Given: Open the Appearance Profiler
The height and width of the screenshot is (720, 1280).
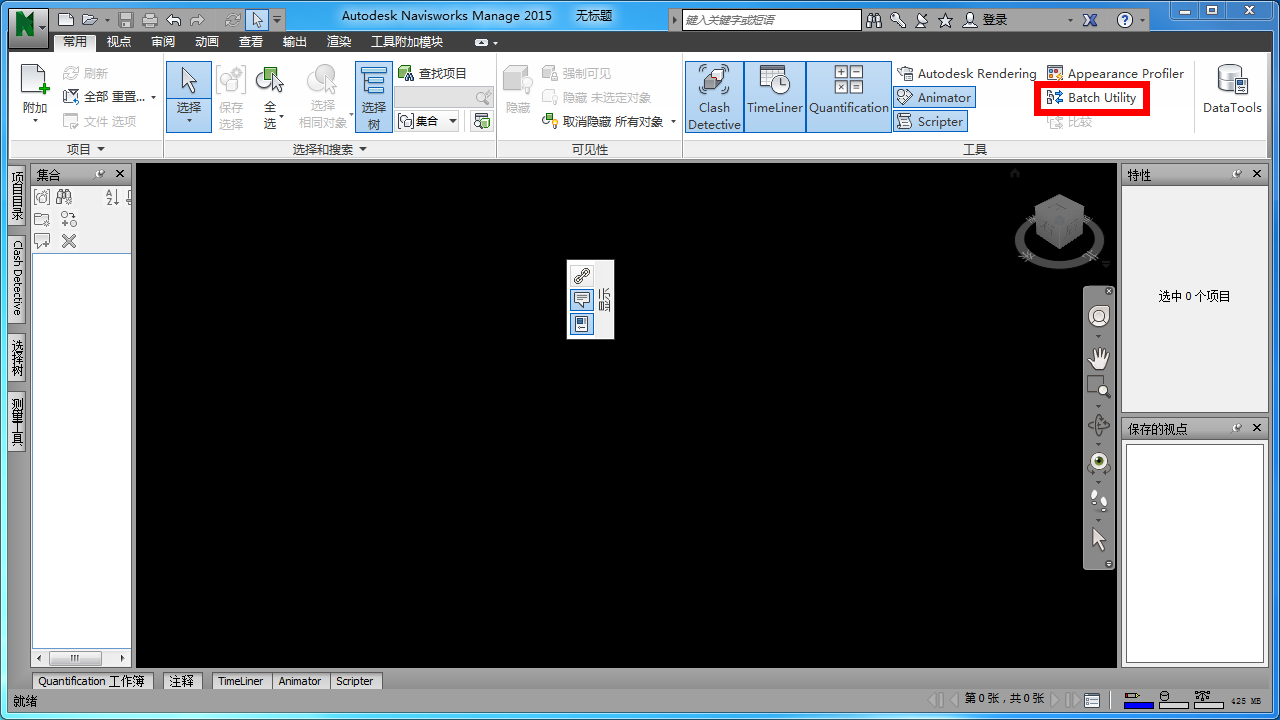Looking at the screenshot, I should point(1115,73).
